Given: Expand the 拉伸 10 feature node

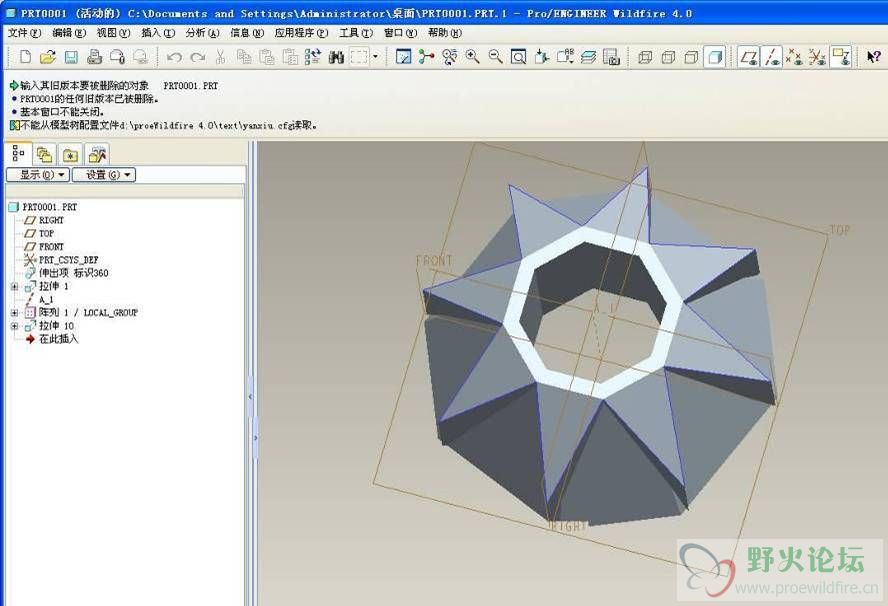Looking at the screenshot, I should (15, 326).
